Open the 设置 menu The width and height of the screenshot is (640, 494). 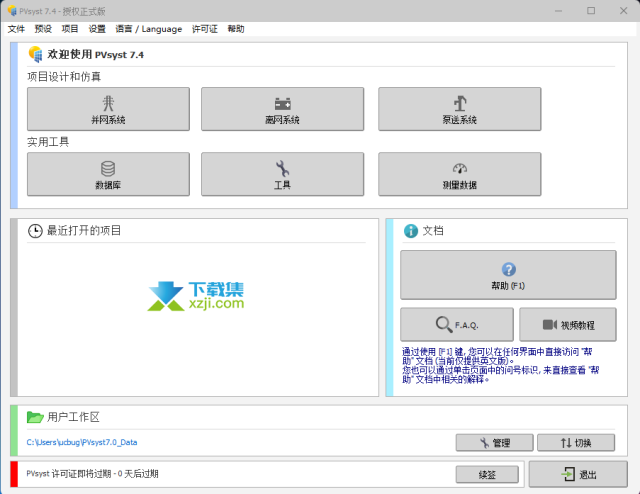click(x=97, y=29)
